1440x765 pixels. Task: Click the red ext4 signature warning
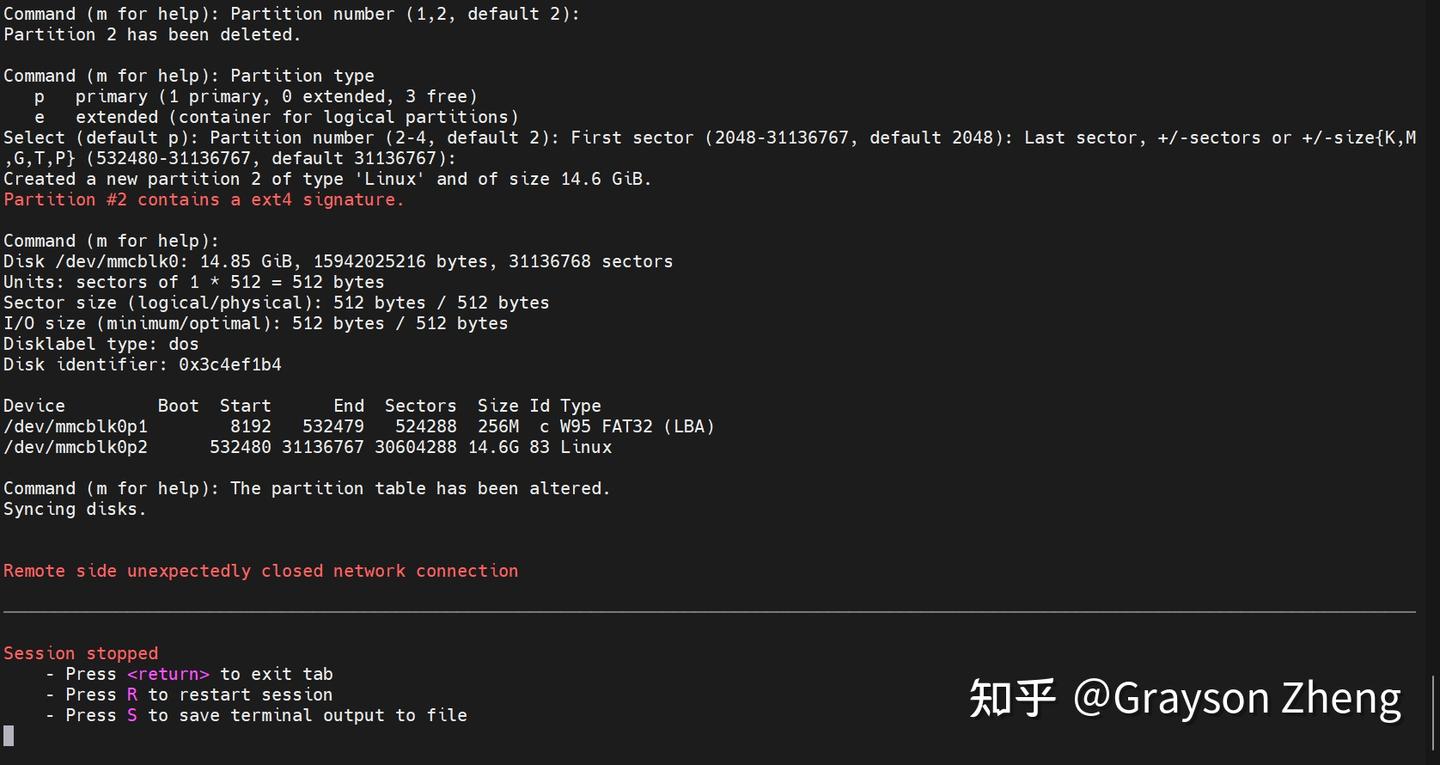(204, 200)
